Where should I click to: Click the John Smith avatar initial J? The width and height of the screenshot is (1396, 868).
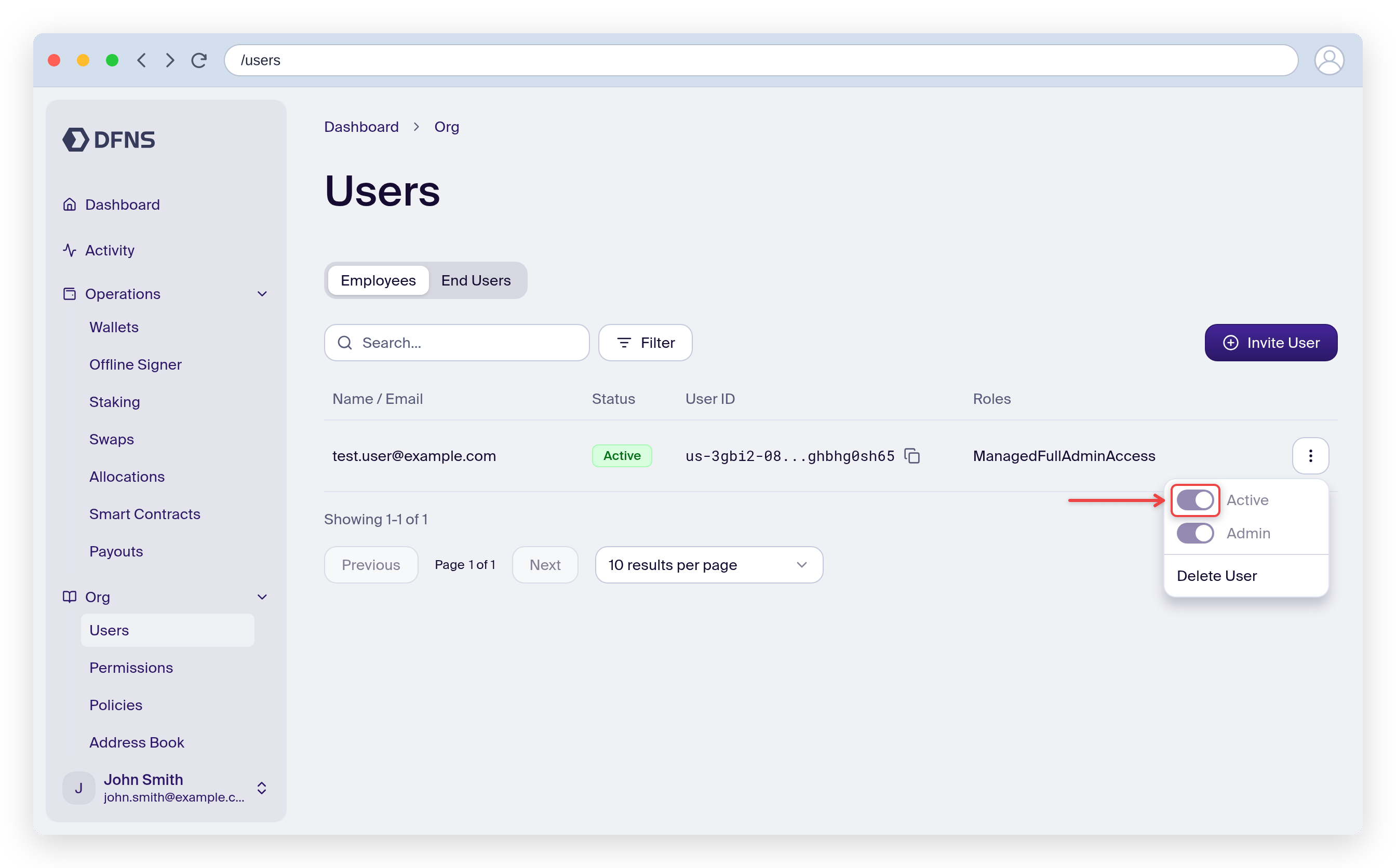pyautogui.click(x=78, y=788)
